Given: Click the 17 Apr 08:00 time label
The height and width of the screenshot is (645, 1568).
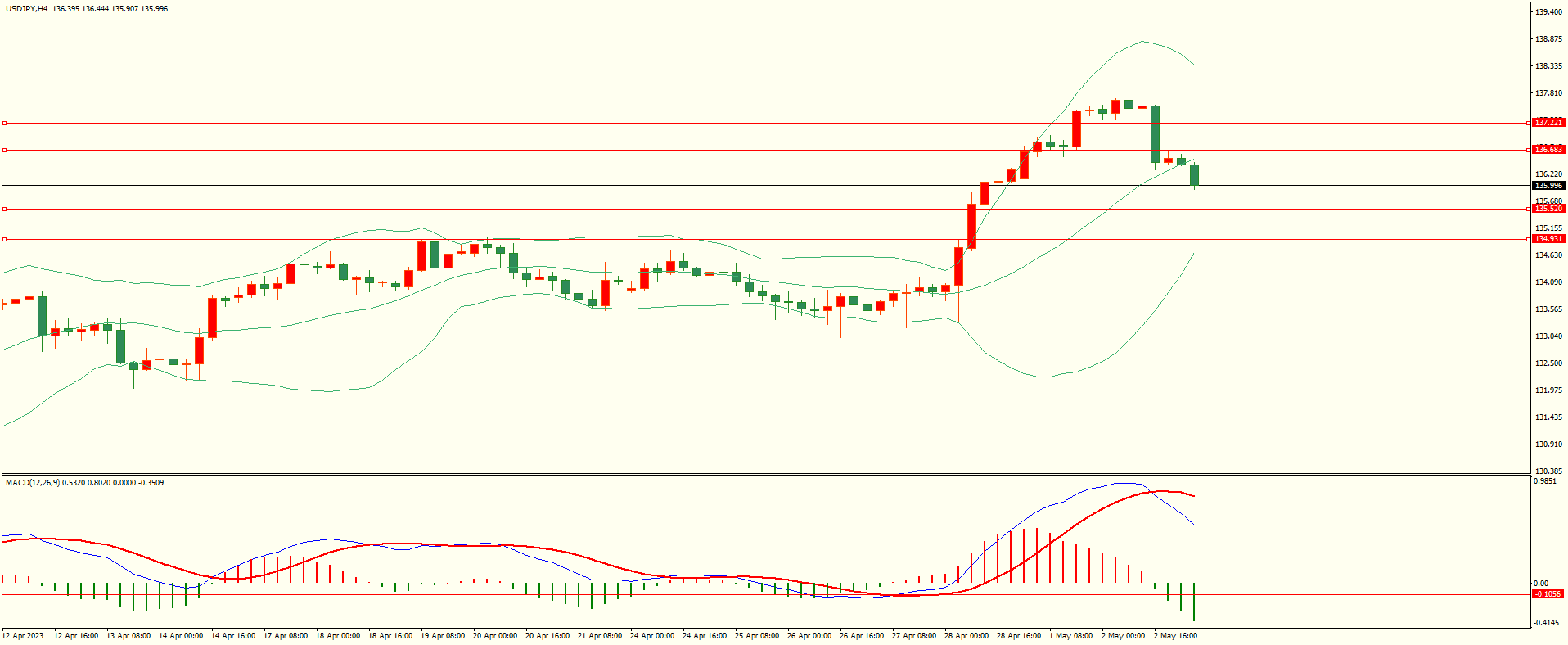Looking at the screenshot, I should pyautogui.click(x=286, y=636).
